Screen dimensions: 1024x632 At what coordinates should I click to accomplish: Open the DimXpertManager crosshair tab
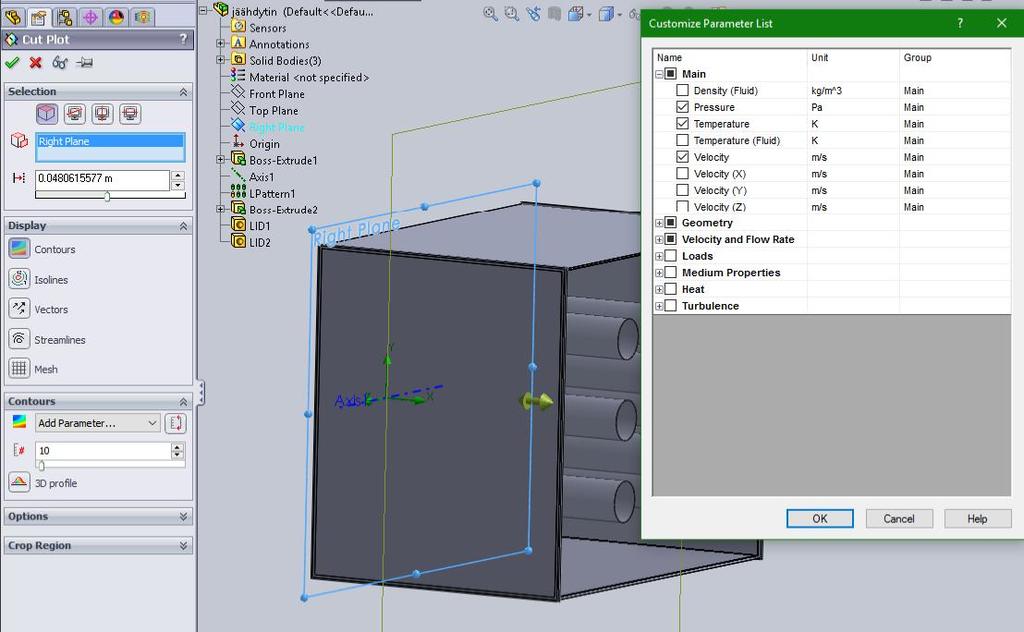(90, 16)
